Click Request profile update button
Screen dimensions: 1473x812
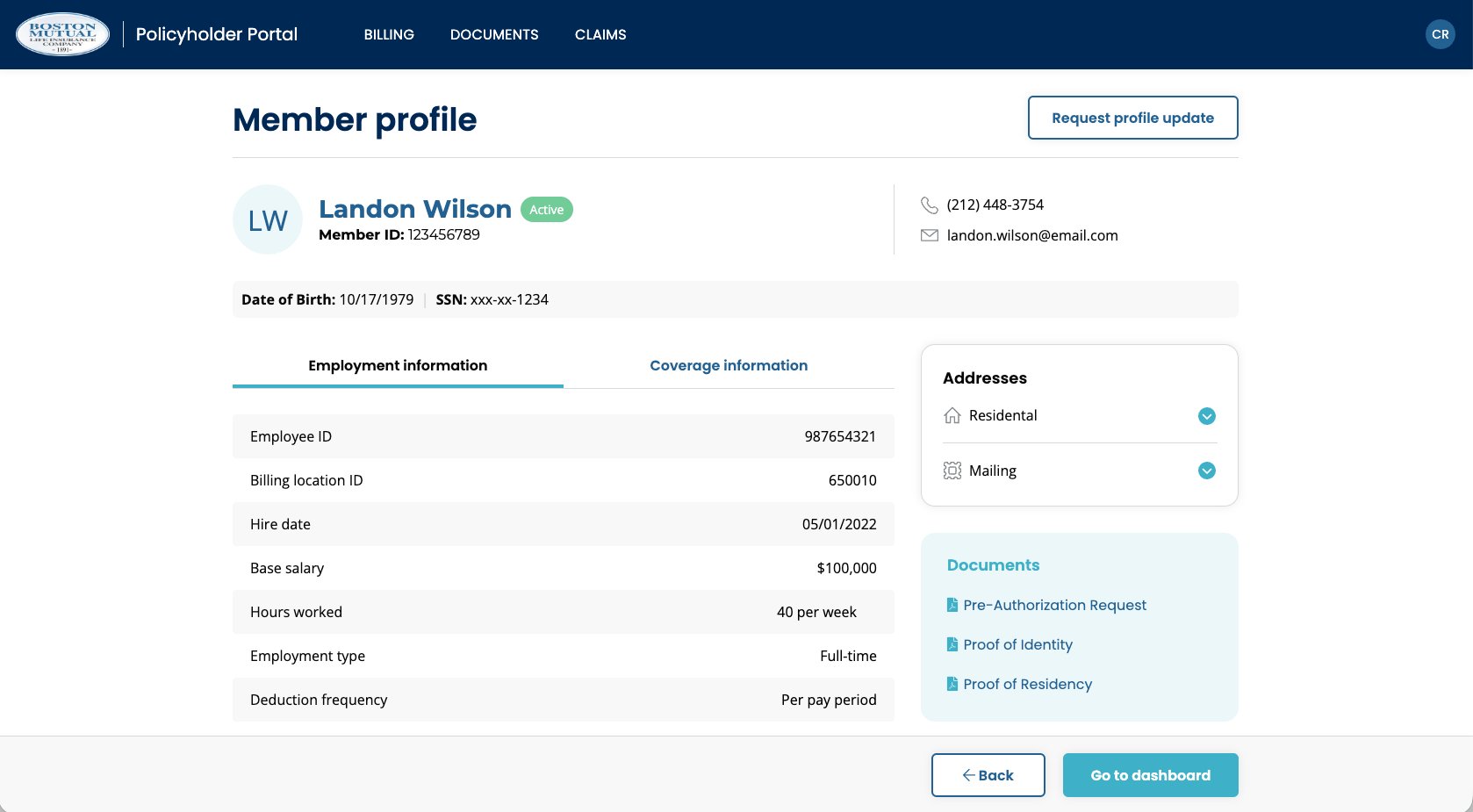click(1132, 118)
